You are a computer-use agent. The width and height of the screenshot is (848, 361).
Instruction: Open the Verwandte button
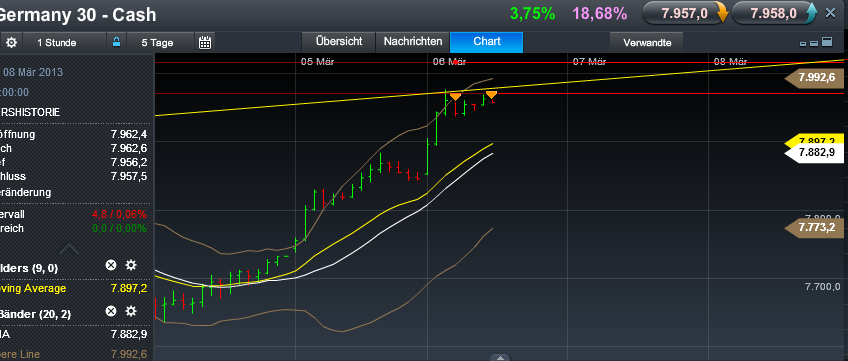point(647,42)
